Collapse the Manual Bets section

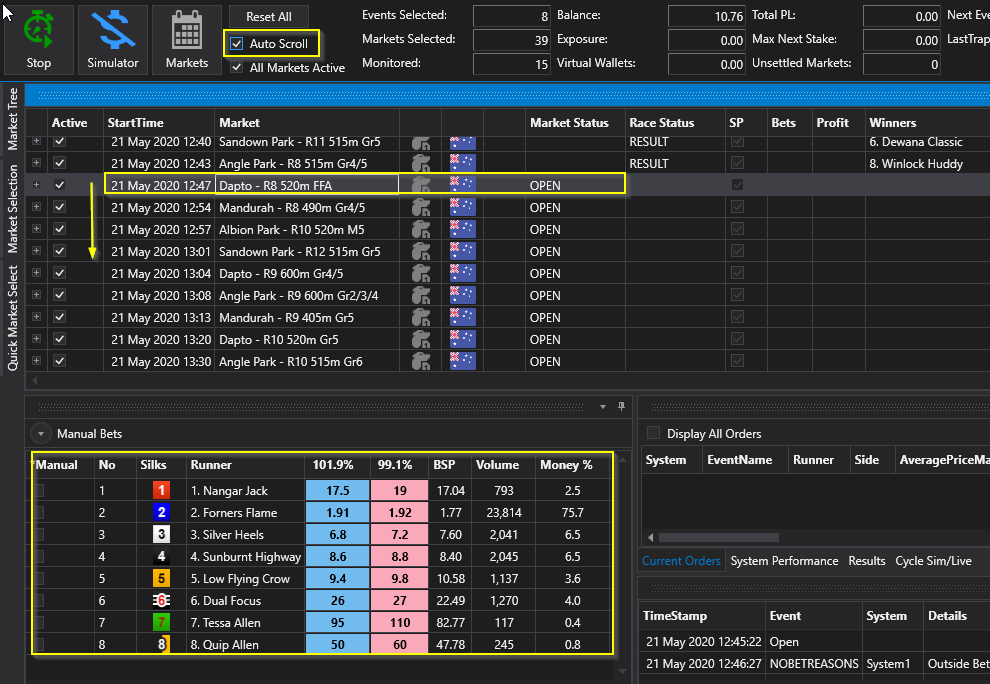tap(41, 433)
